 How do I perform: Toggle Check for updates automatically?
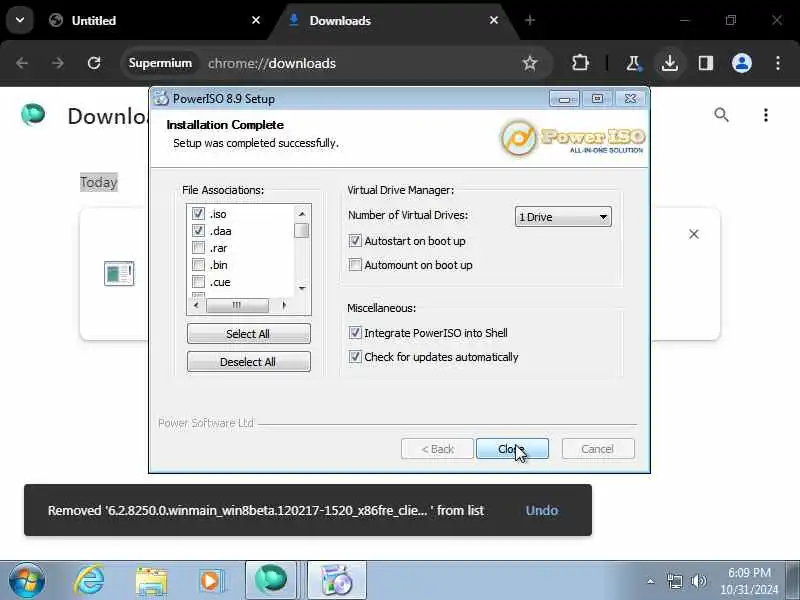coord(355,357)
